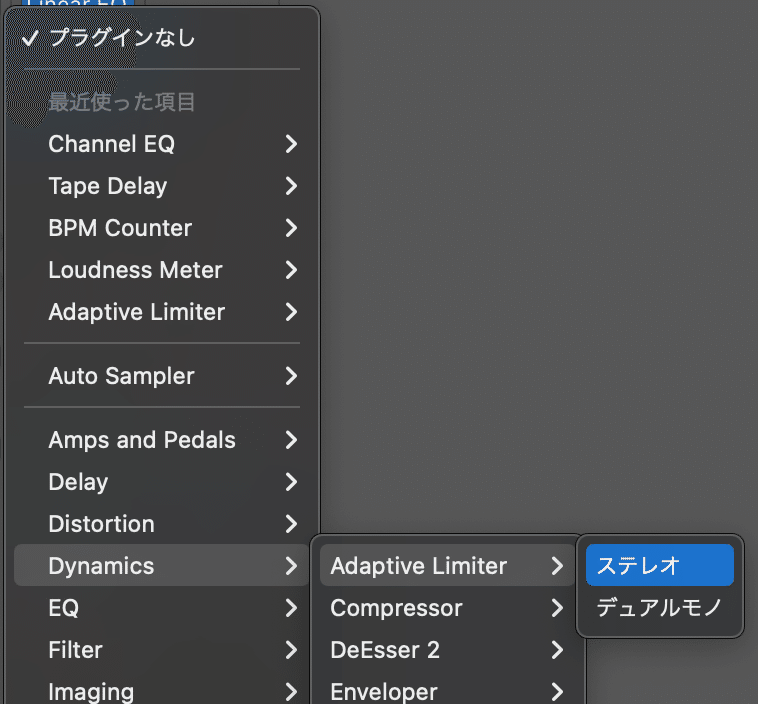Open the Imaging plug-in category
Viewport: 758px width, 704px height.
pyautogui.click(x=91, y=691)
